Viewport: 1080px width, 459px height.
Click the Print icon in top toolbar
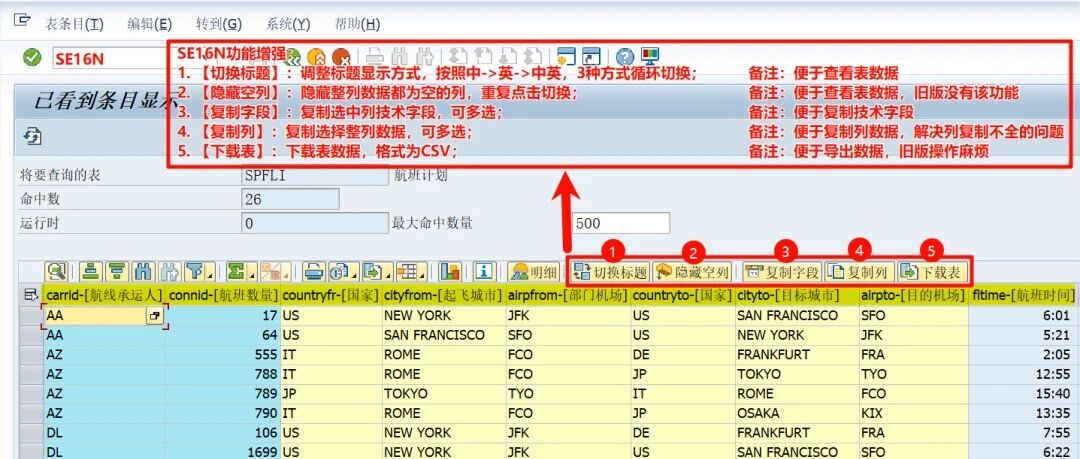[374, 57]
